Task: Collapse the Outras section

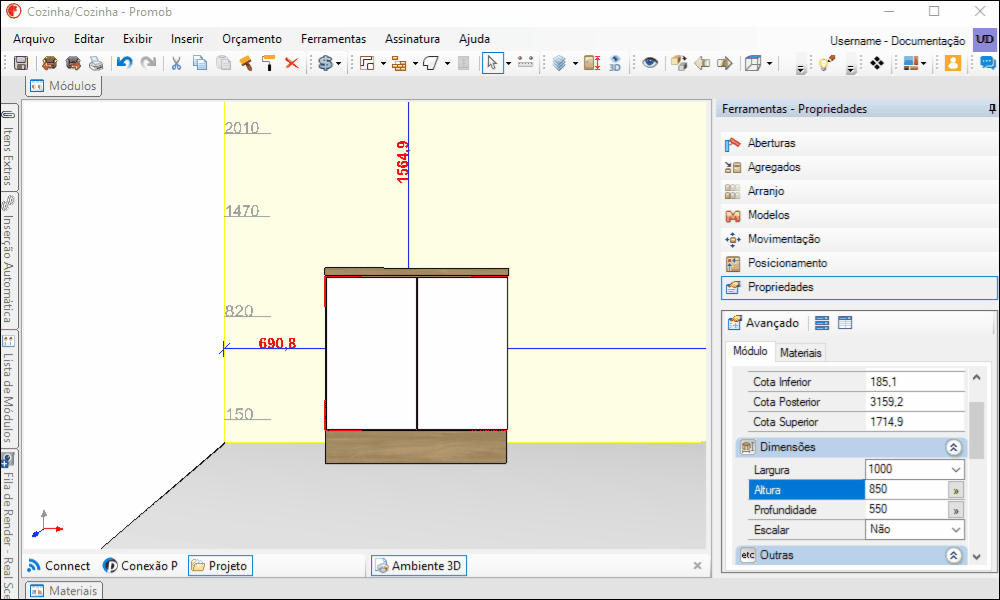Action: [953, 555]
